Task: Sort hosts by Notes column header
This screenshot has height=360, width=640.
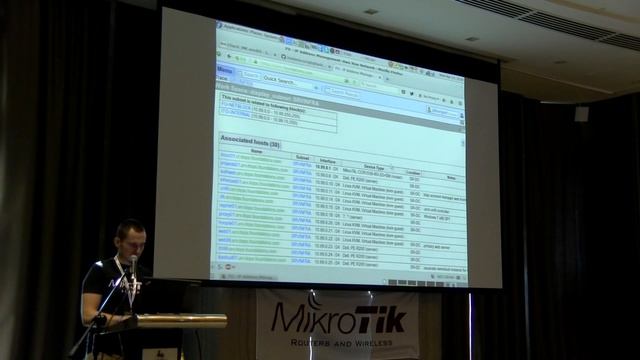Action: (451, 178)
